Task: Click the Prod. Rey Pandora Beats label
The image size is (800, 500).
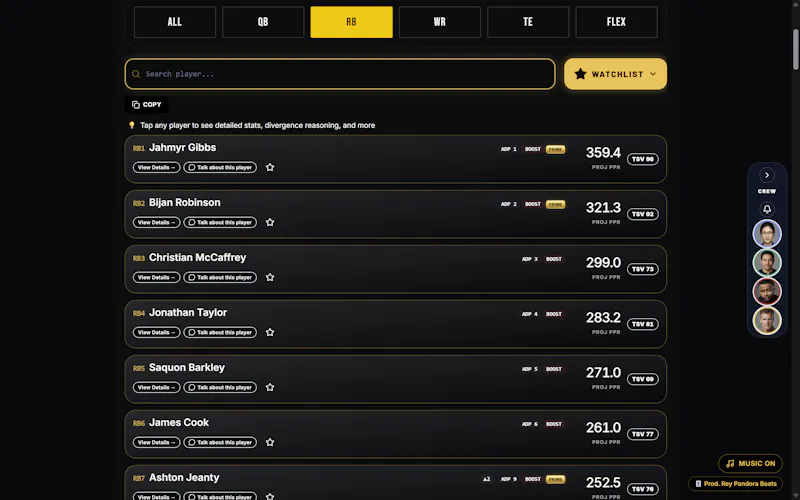Action: [735, 484]
